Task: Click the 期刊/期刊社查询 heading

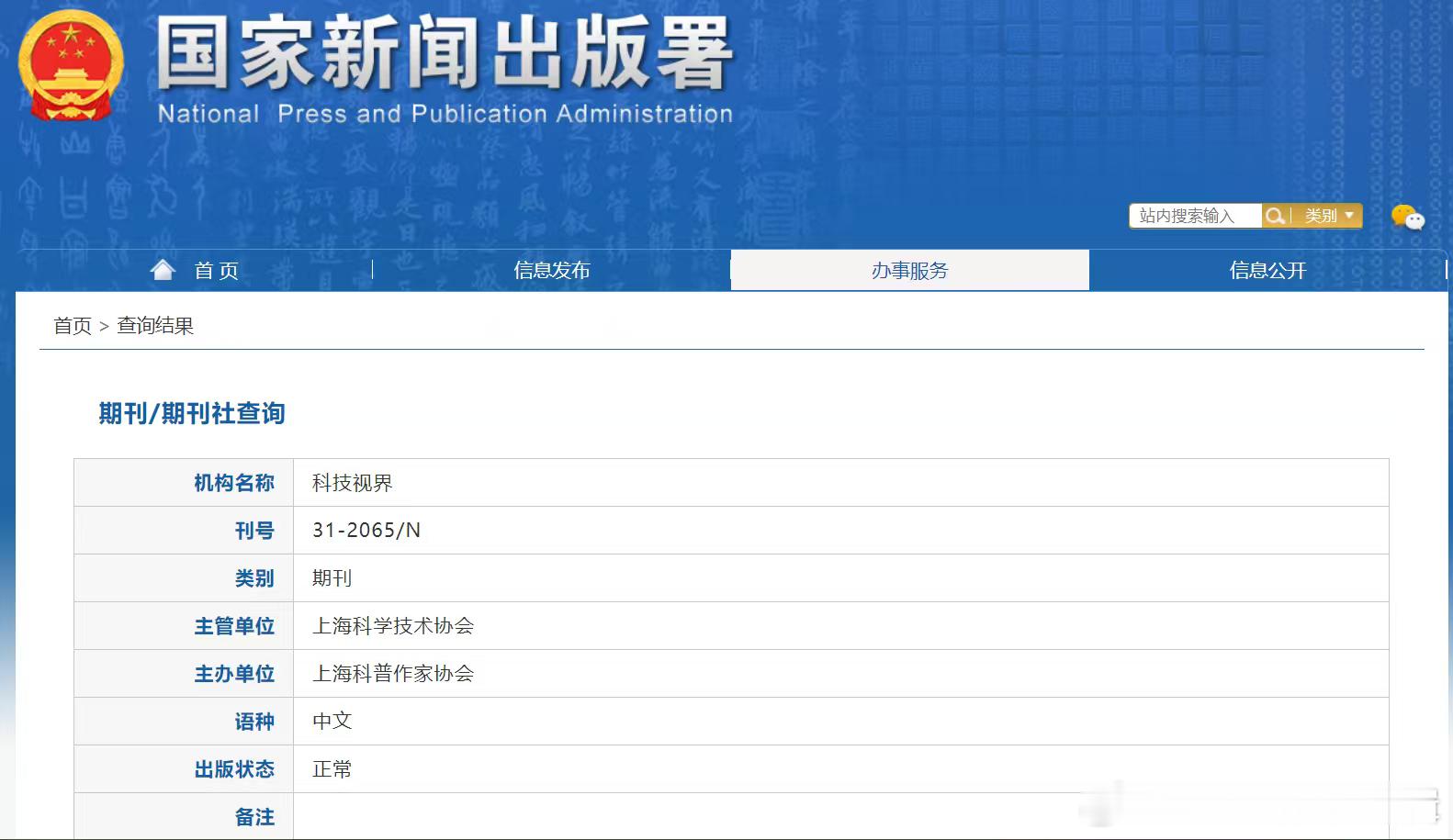Action: 192,414
